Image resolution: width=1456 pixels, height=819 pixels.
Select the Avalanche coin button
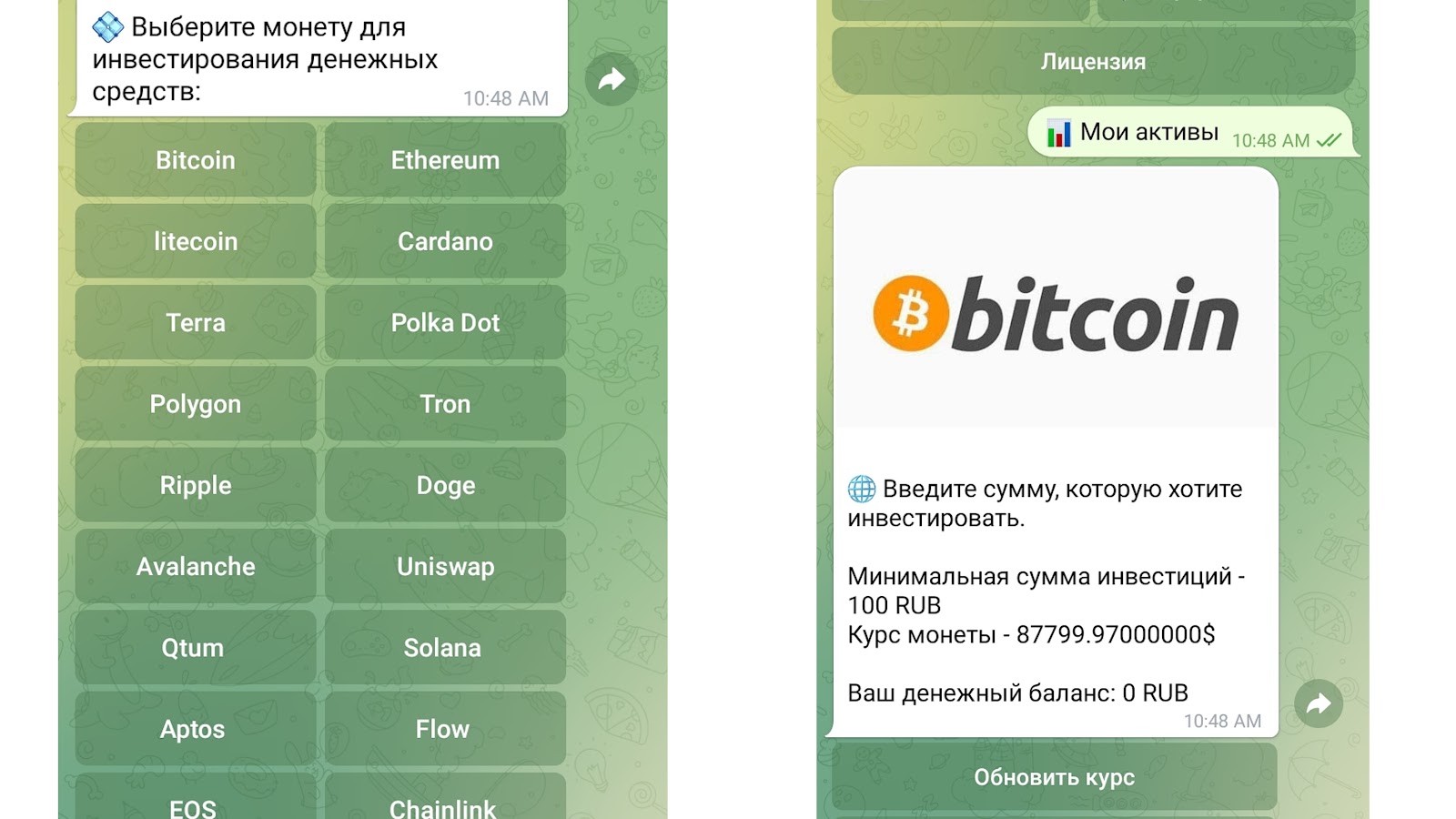pos(196,566)
